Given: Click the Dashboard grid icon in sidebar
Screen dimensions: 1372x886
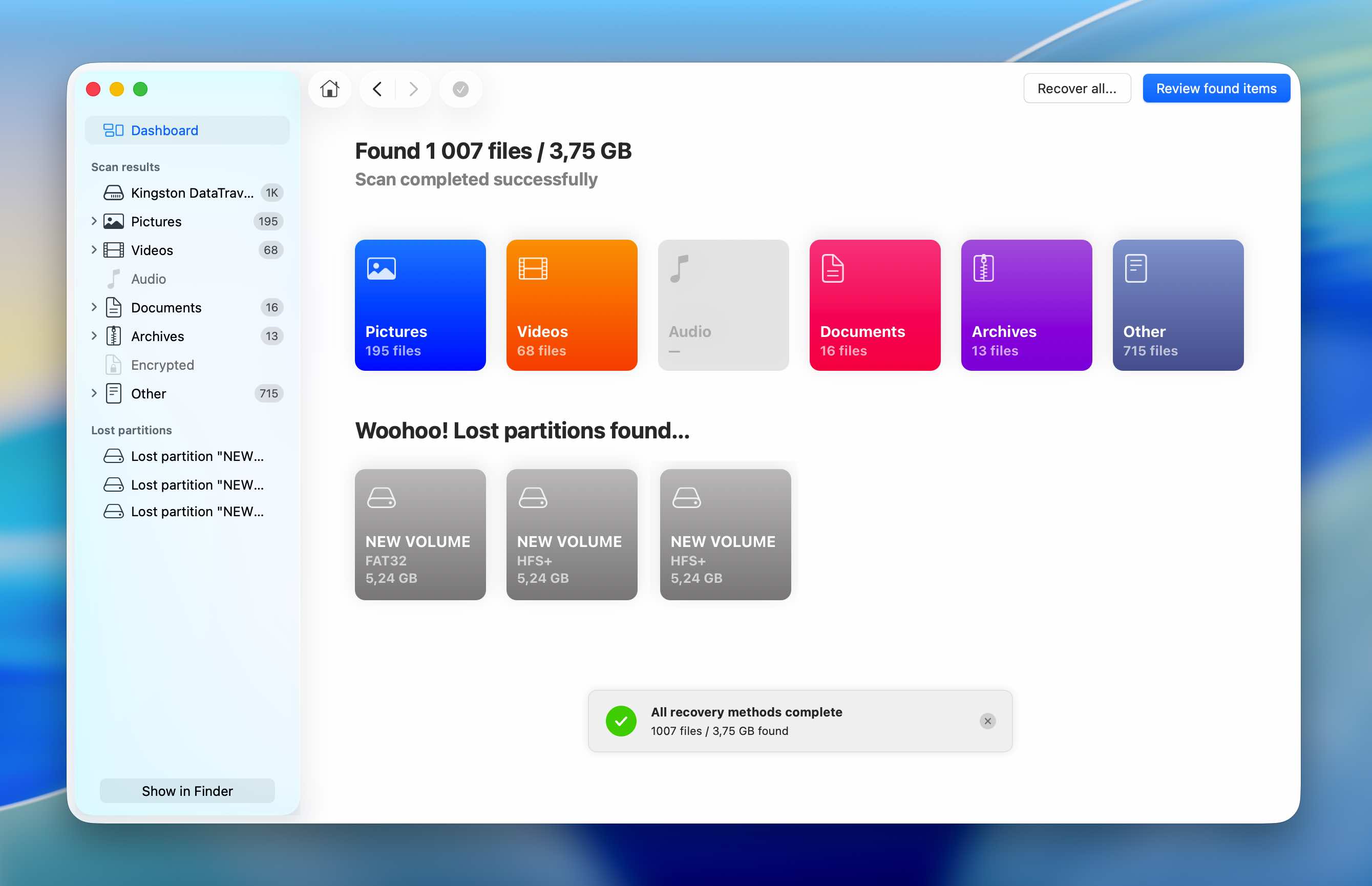Looking at the screenshot, I should coord(113,130).
